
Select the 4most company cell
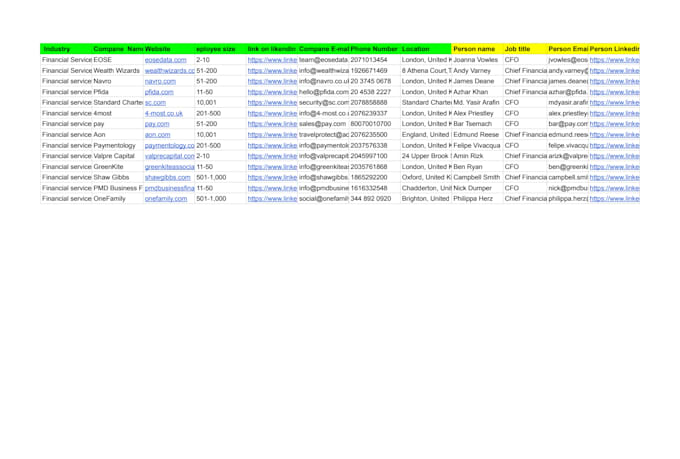pyautogui.click(x=118, y=113)
